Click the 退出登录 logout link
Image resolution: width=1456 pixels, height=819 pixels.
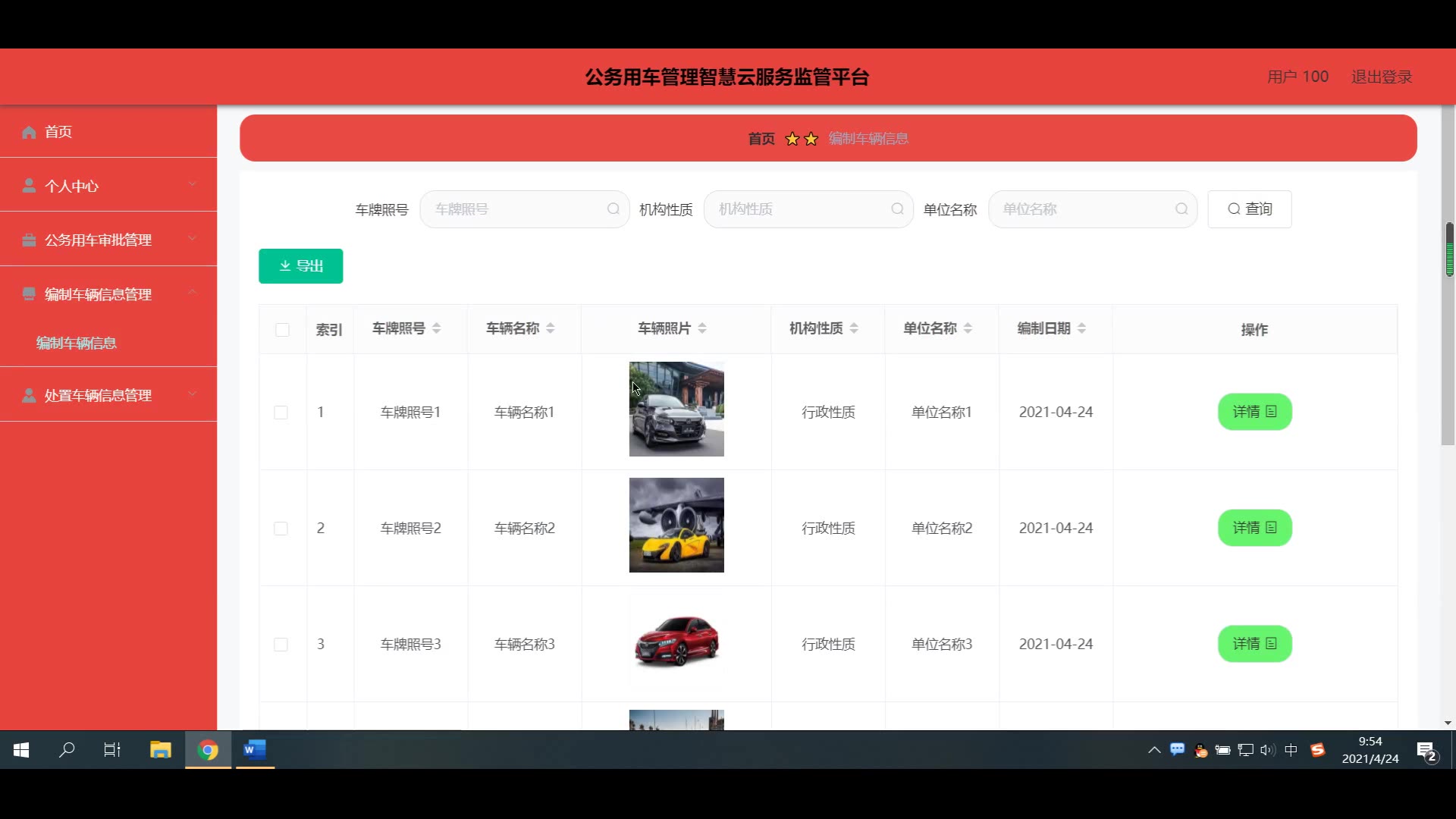tap(1381, 77)
